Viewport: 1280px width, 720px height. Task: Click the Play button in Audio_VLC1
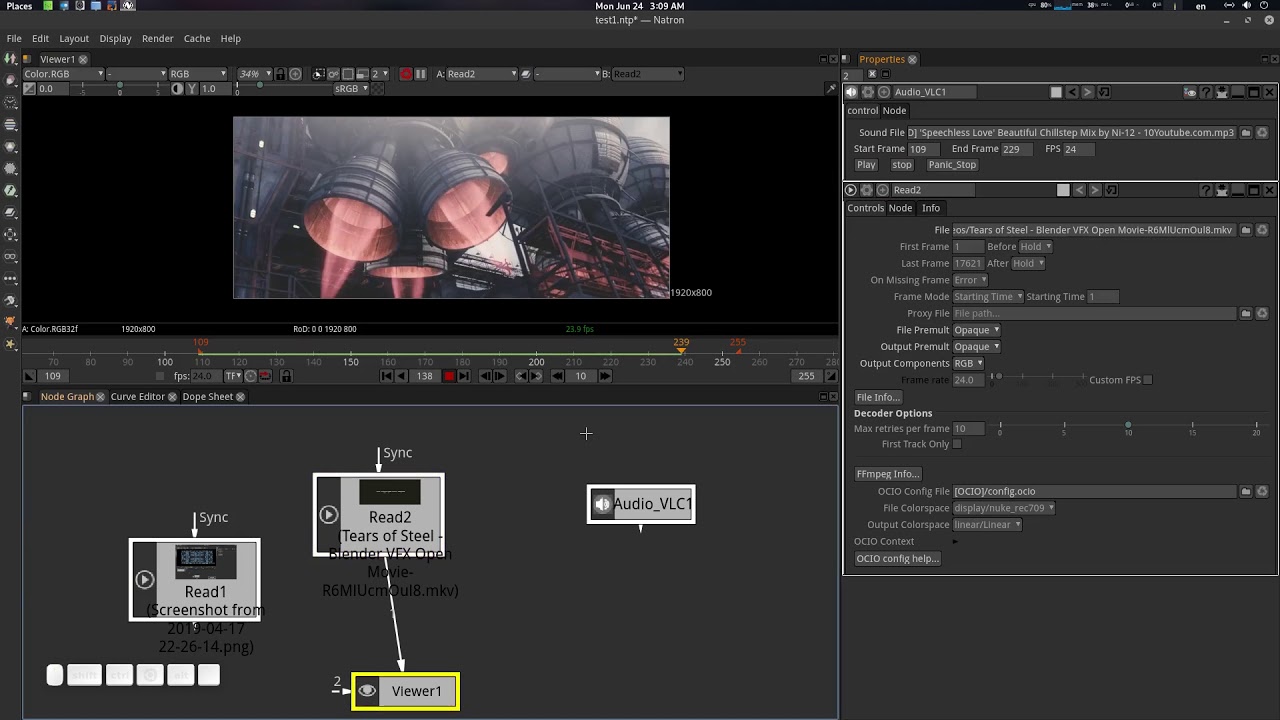866,165
